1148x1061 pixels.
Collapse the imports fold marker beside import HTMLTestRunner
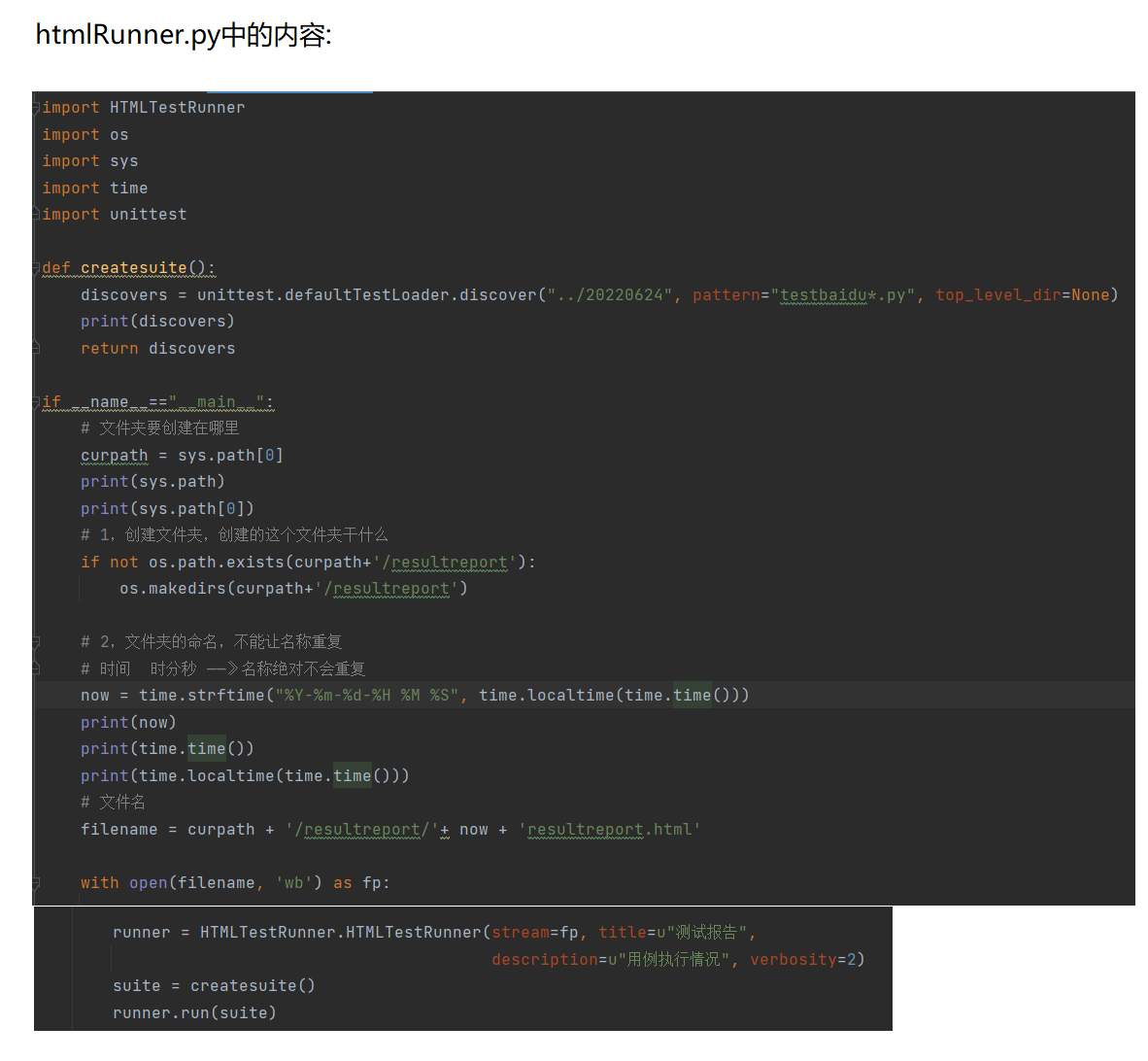[36, 108]
